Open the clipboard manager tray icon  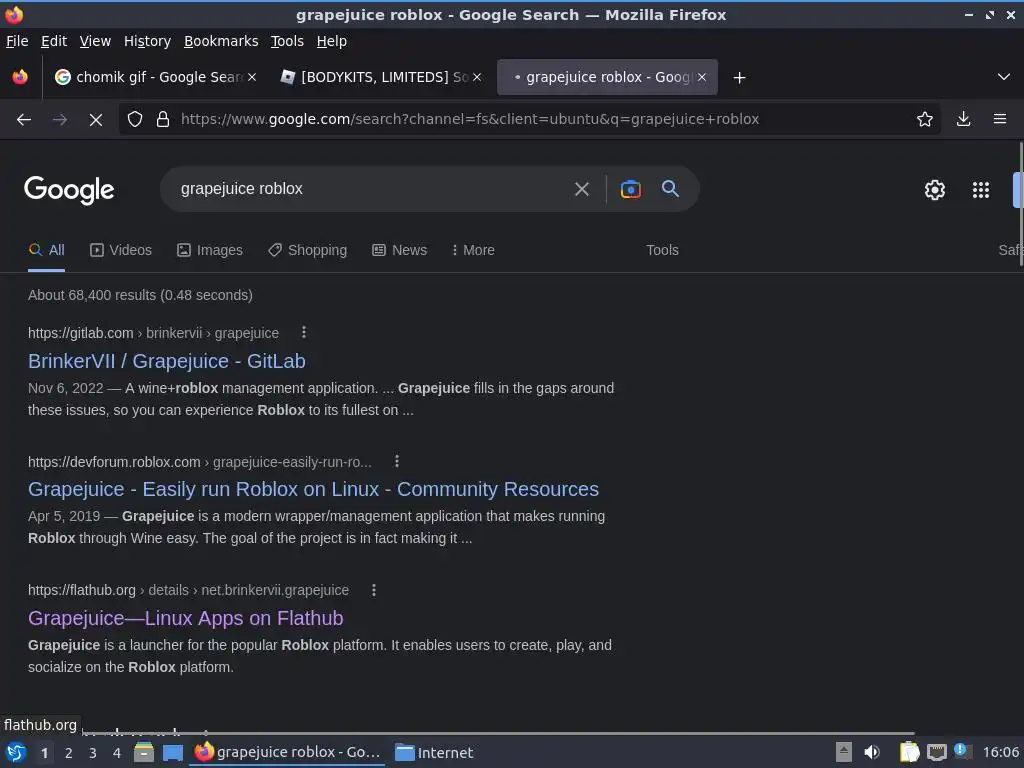[909, 752]
